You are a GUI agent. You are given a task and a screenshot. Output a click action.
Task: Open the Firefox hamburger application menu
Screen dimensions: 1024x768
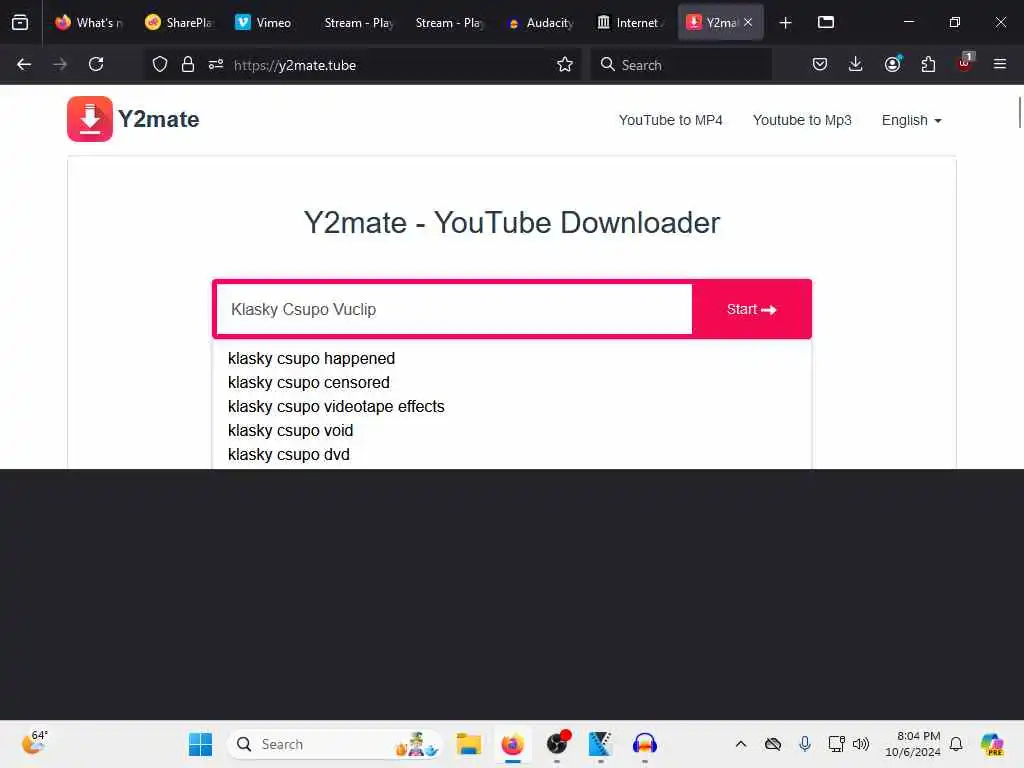(x=1000, y=65)
